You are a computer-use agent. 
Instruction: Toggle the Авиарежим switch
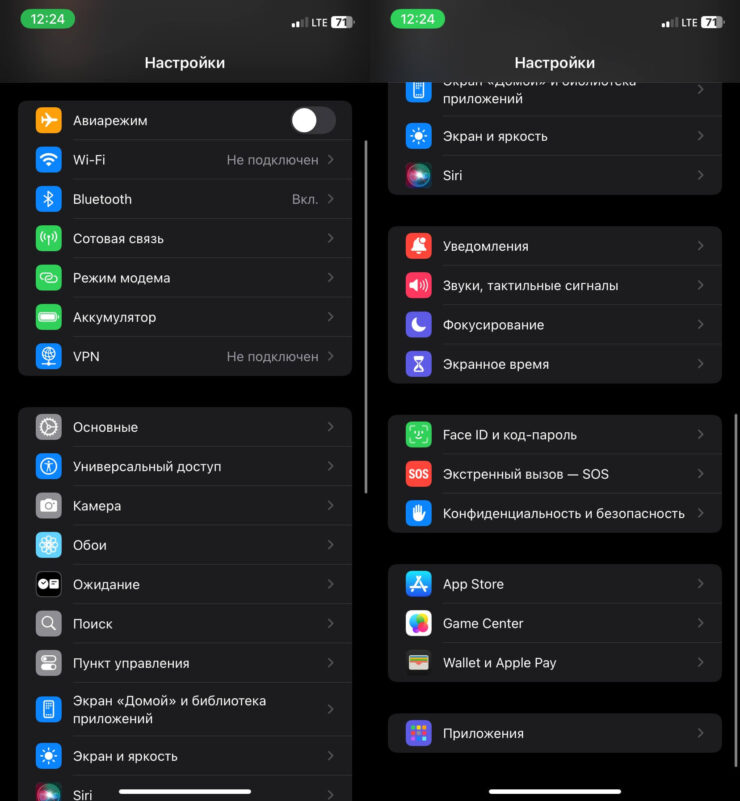[313, 121]
